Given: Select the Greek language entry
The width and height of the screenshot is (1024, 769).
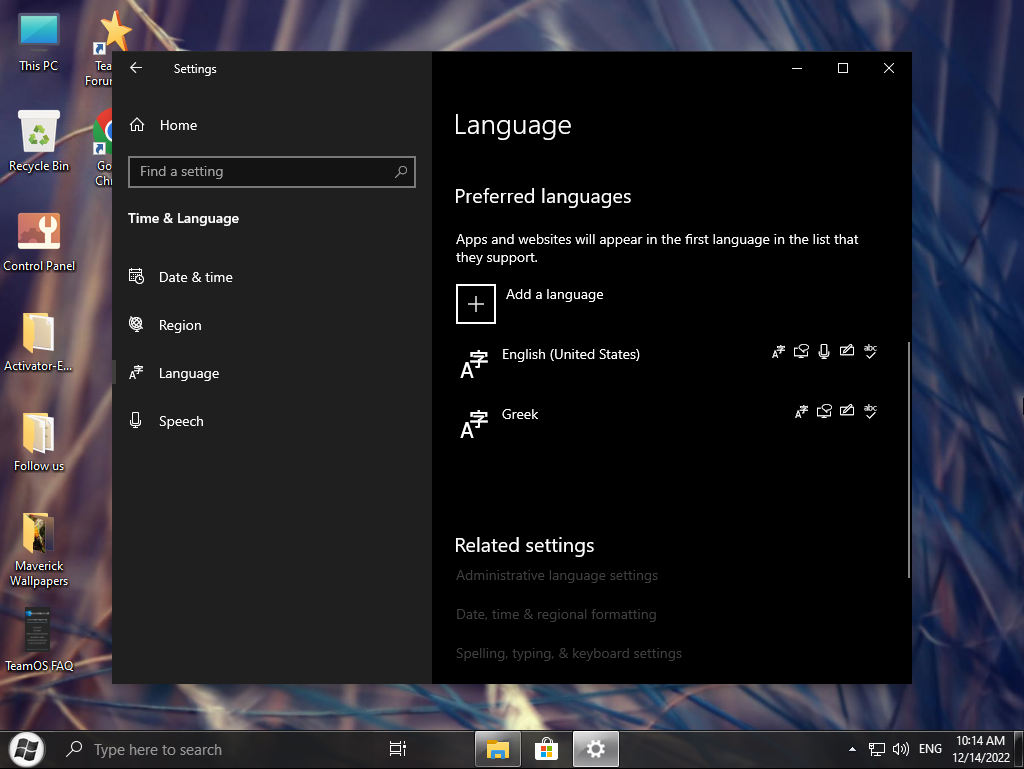Looking at the screenshot, I should (x=520, y=415).
